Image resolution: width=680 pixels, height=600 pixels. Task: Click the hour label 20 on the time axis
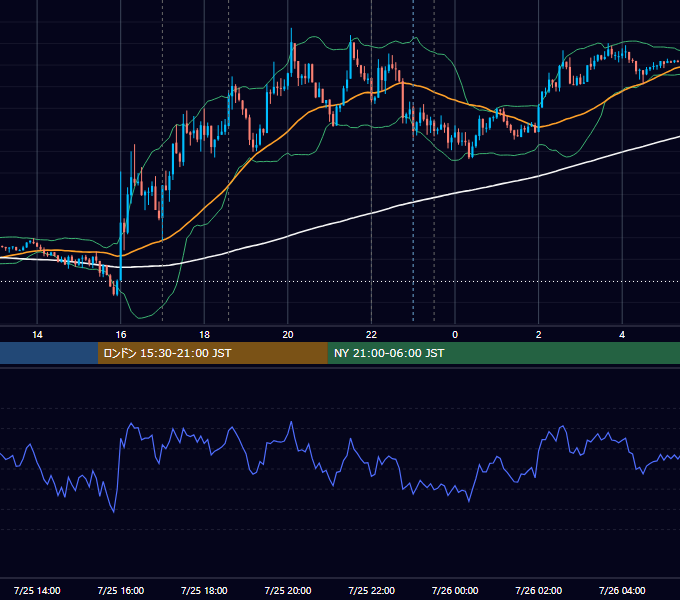click(x=288, y=335)
